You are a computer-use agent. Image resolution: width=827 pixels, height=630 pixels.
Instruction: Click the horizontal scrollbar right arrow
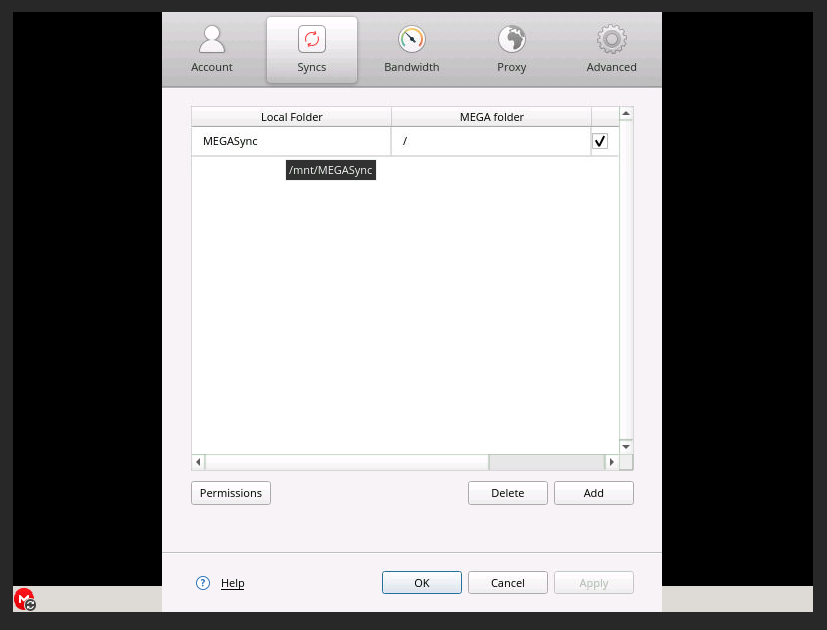[612, 462]
